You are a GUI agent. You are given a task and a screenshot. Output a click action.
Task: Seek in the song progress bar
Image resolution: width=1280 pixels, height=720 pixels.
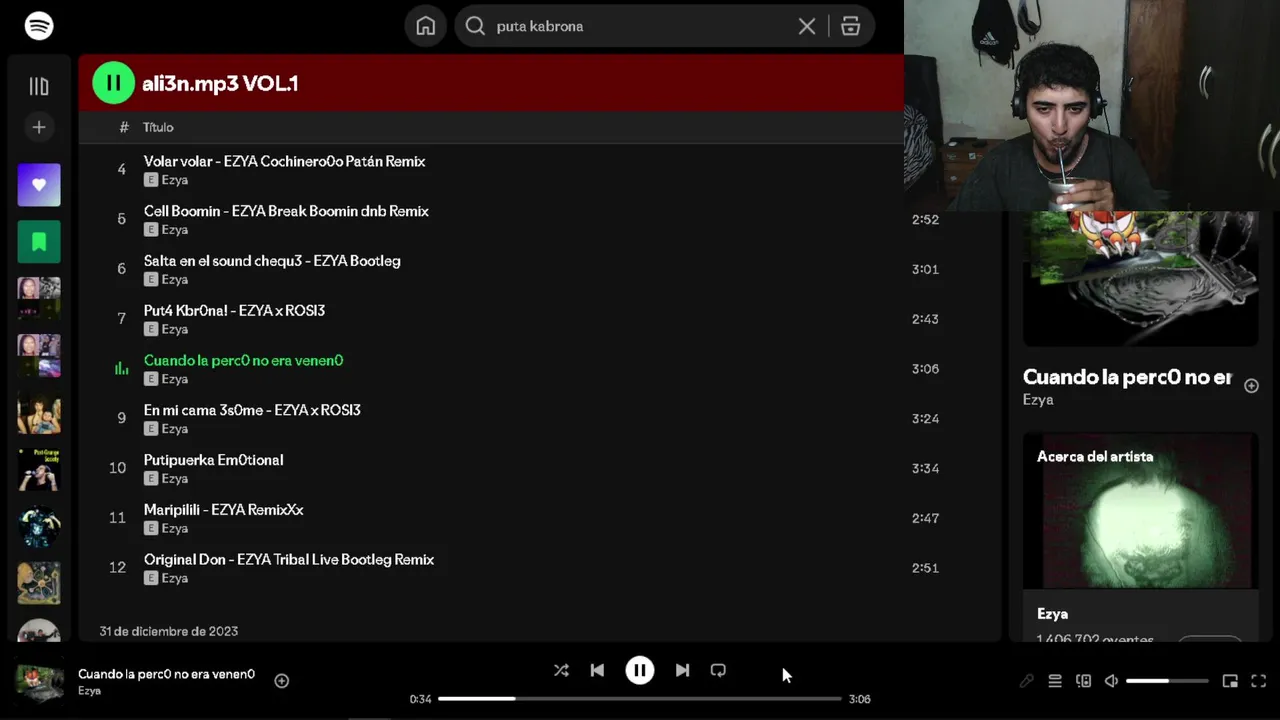point(640,699)
